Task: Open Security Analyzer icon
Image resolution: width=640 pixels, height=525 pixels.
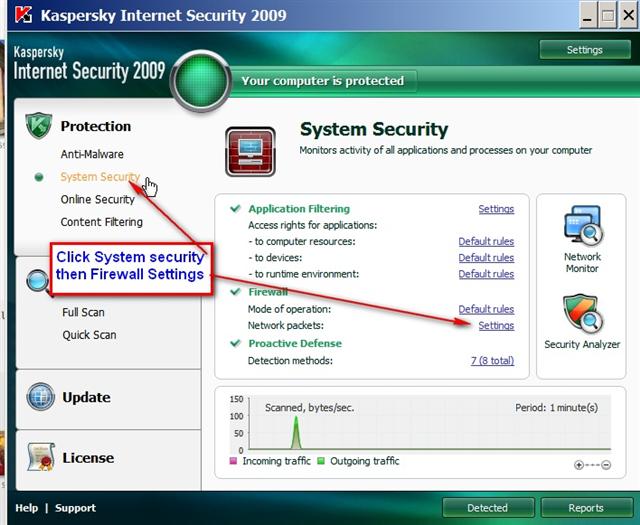Action: point(582,314)
